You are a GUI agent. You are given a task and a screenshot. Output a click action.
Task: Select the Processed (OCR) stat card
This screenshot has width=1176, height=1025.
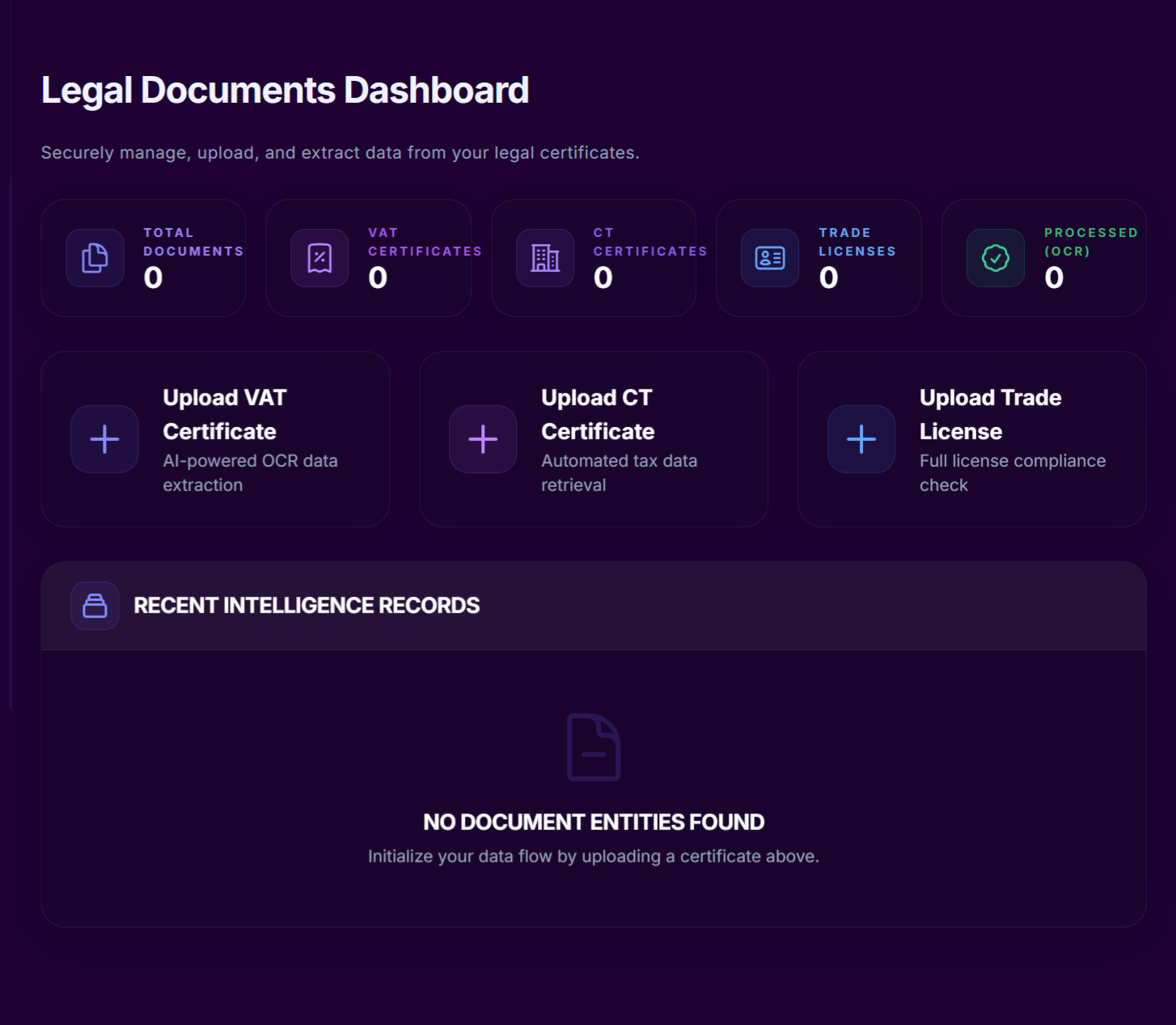(x=1043, y=257)
